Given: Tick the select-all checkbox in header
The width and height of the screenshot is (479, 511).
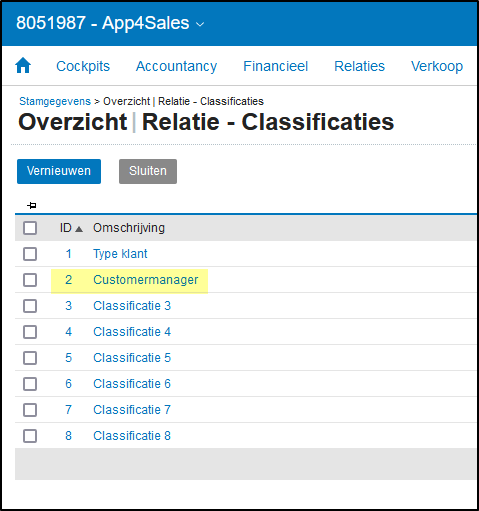Looking at the screenshot, I should tap(30, 228).
